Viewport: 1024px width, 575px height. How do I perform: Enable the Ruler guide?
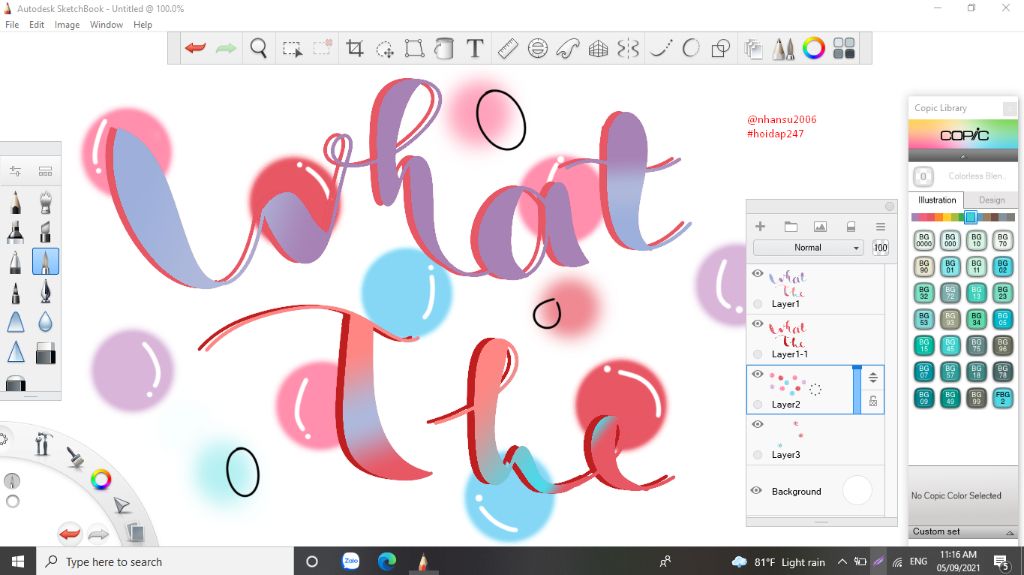[507, 48]
